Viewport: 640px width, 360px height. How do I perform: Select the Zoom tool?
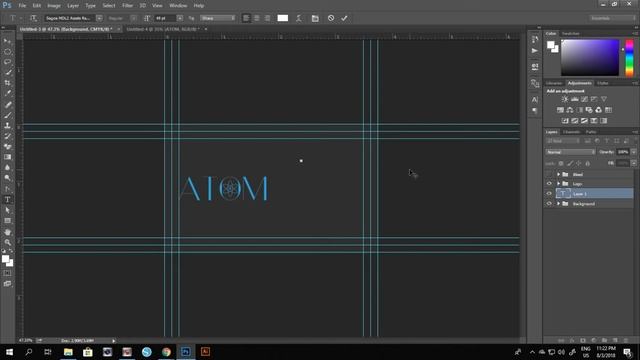tap(7, 242)
